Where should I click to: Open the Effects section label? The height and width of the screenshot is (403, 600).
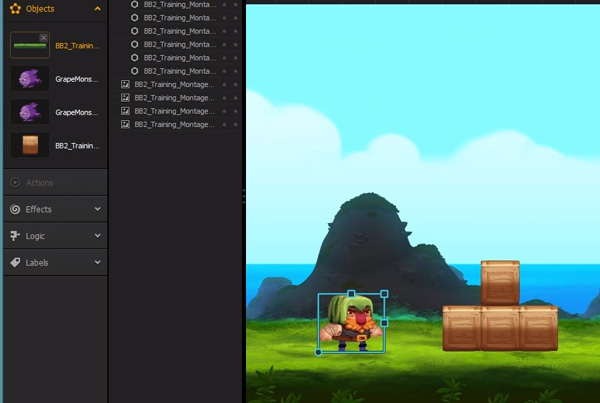pyautogui.click(x=38, y=209)
